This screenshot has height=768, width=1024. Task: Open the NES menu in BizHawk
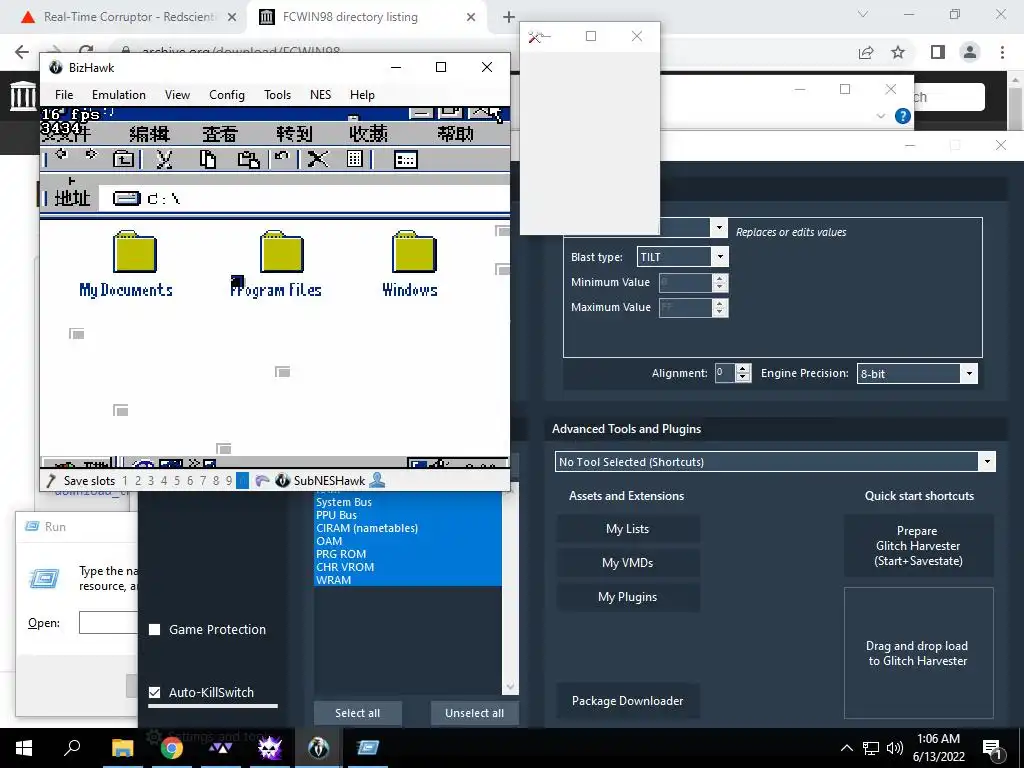(x=320, y=95)
